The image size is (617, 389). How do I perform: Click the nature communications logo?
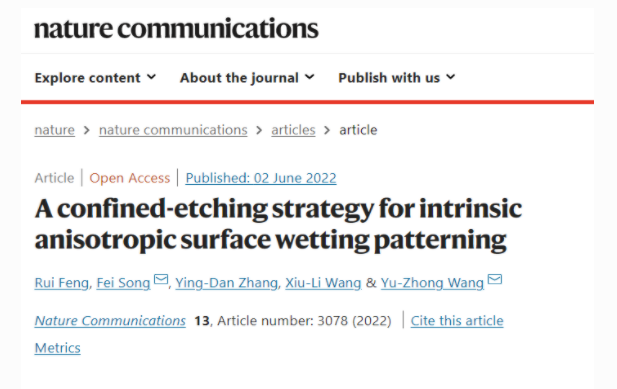pyautogui.click(x=176, y=29)
